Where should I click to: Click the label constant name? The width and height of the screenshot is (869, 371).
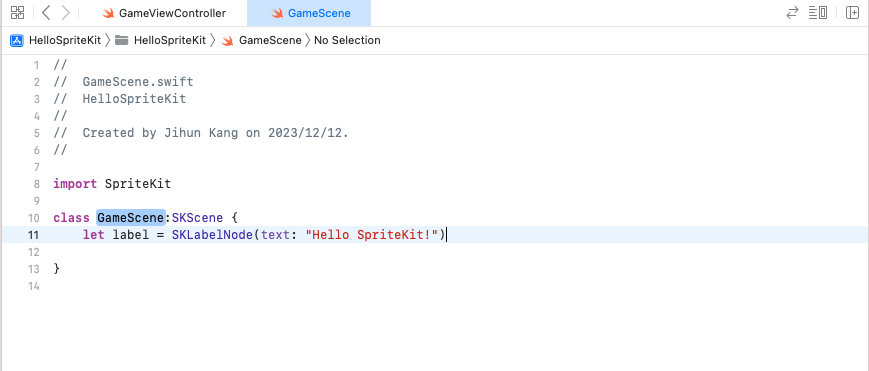[x=131, y=235]
